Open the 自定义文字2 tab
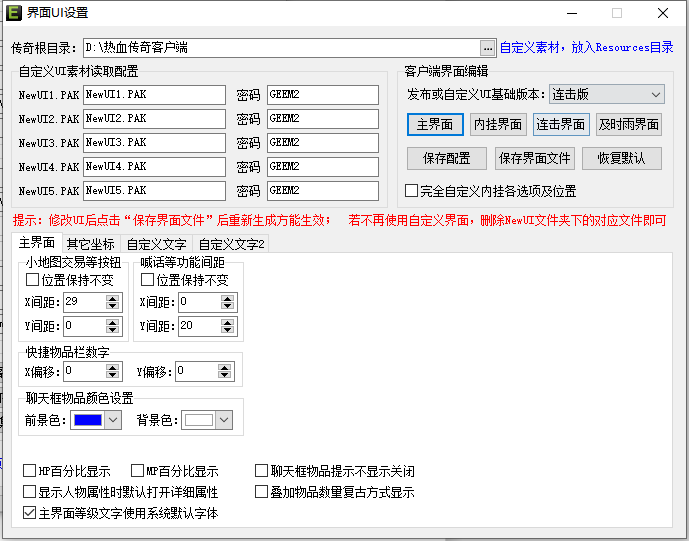This screenshot has width=689, height=541. (231, 244)
